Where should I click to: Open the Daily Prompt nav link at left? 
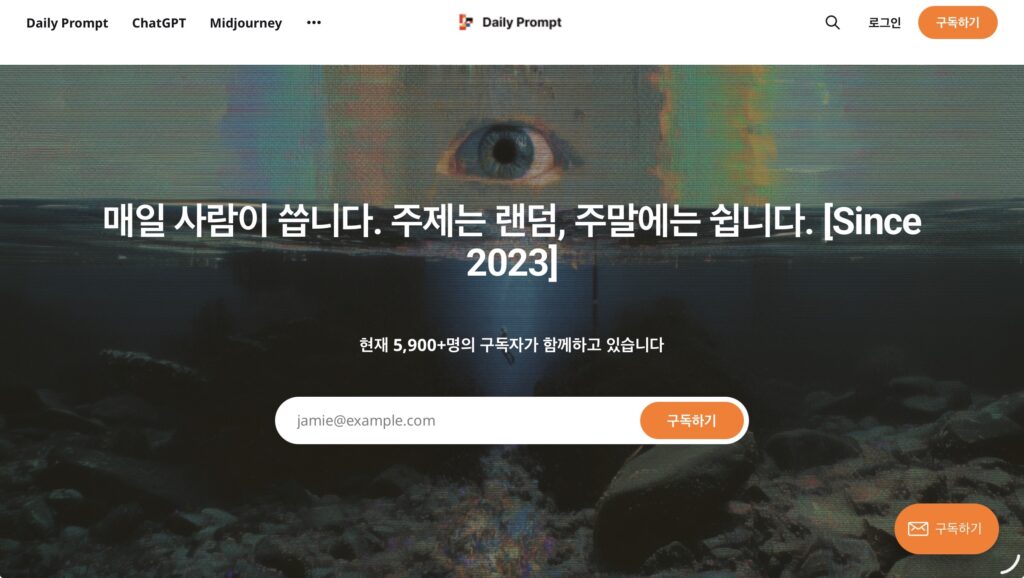point(67,23)
